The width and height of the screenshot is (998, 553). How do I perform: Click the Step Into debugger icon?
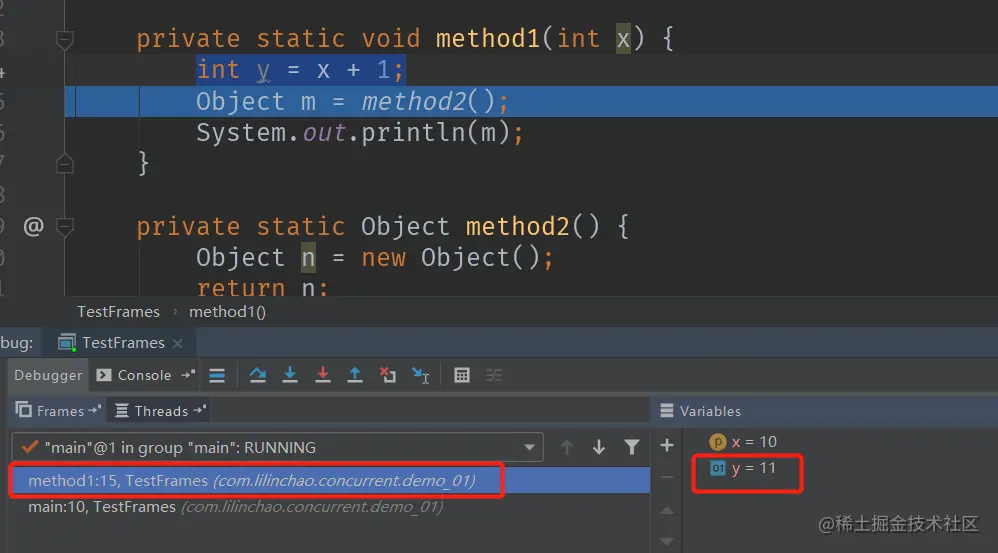(x=290, y=375)
